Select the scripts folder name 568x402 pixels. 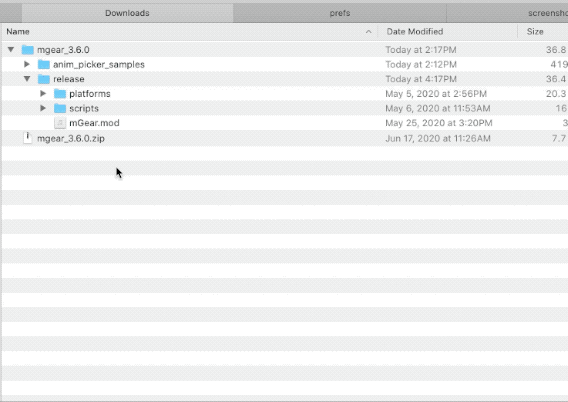pyautogui.click(x=84, y=108)
